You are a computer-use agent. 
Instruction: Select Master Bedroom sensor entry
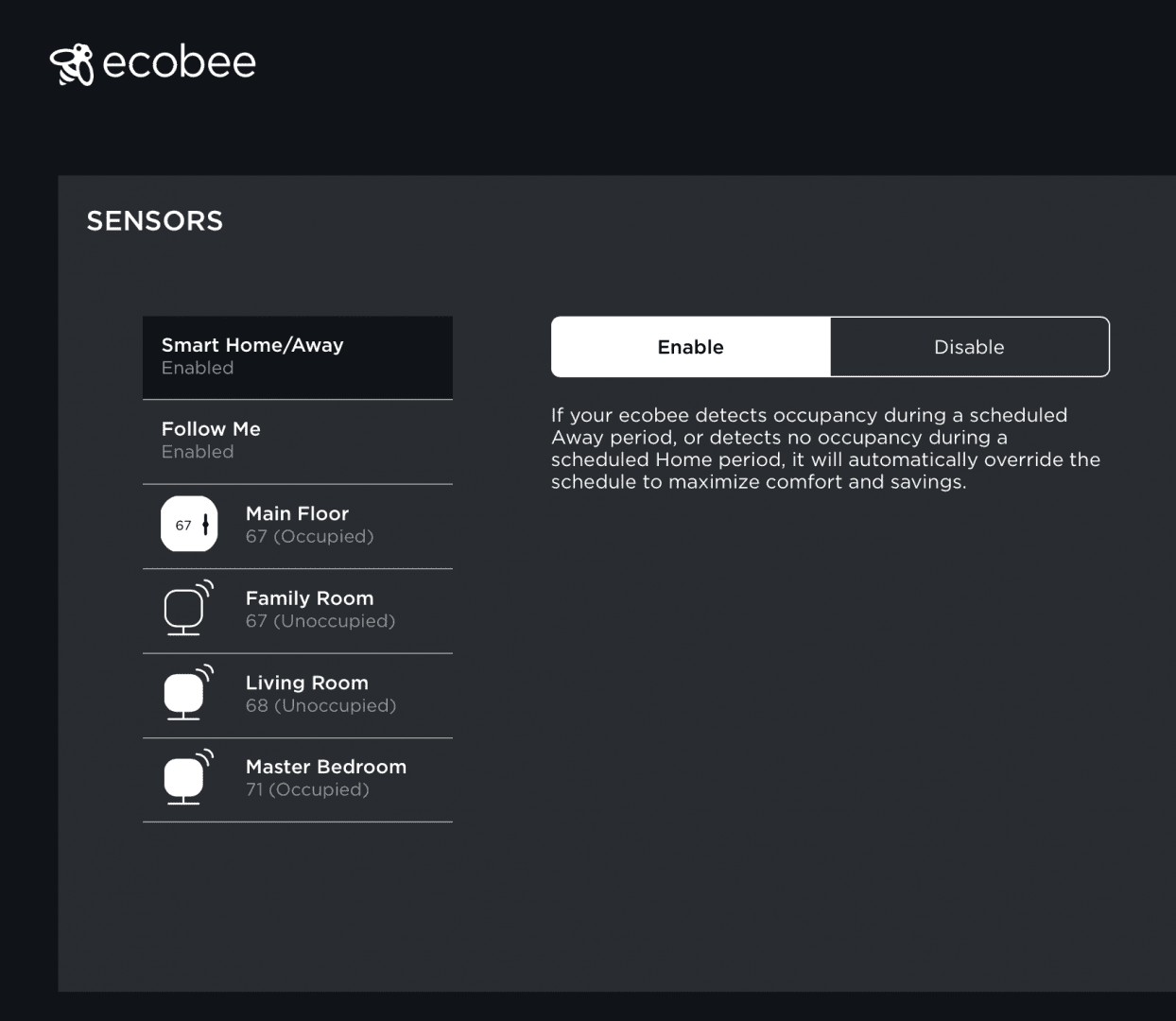click(x=298, y=779)
